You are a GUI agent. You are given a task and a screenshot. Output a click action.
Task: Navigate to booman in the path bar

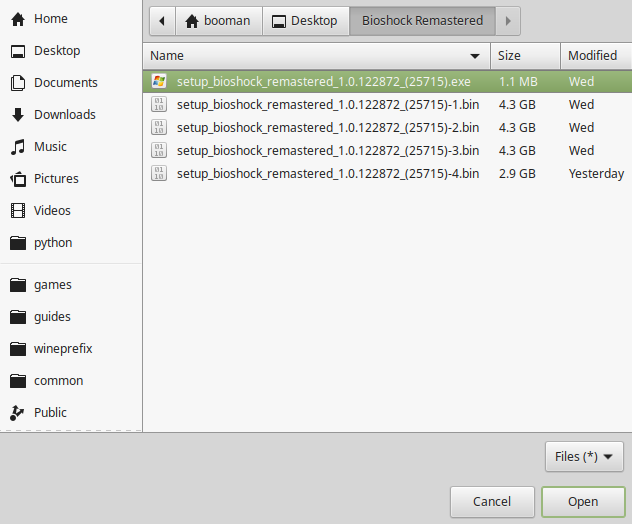(x=218, y=21)
